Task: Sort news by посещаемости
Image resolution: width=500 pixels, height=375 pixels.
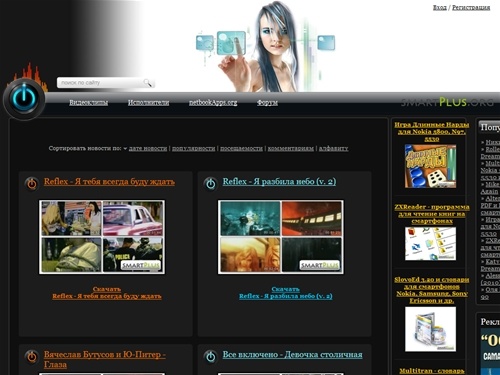Action: pyautogui.click(x=241, y=148)
